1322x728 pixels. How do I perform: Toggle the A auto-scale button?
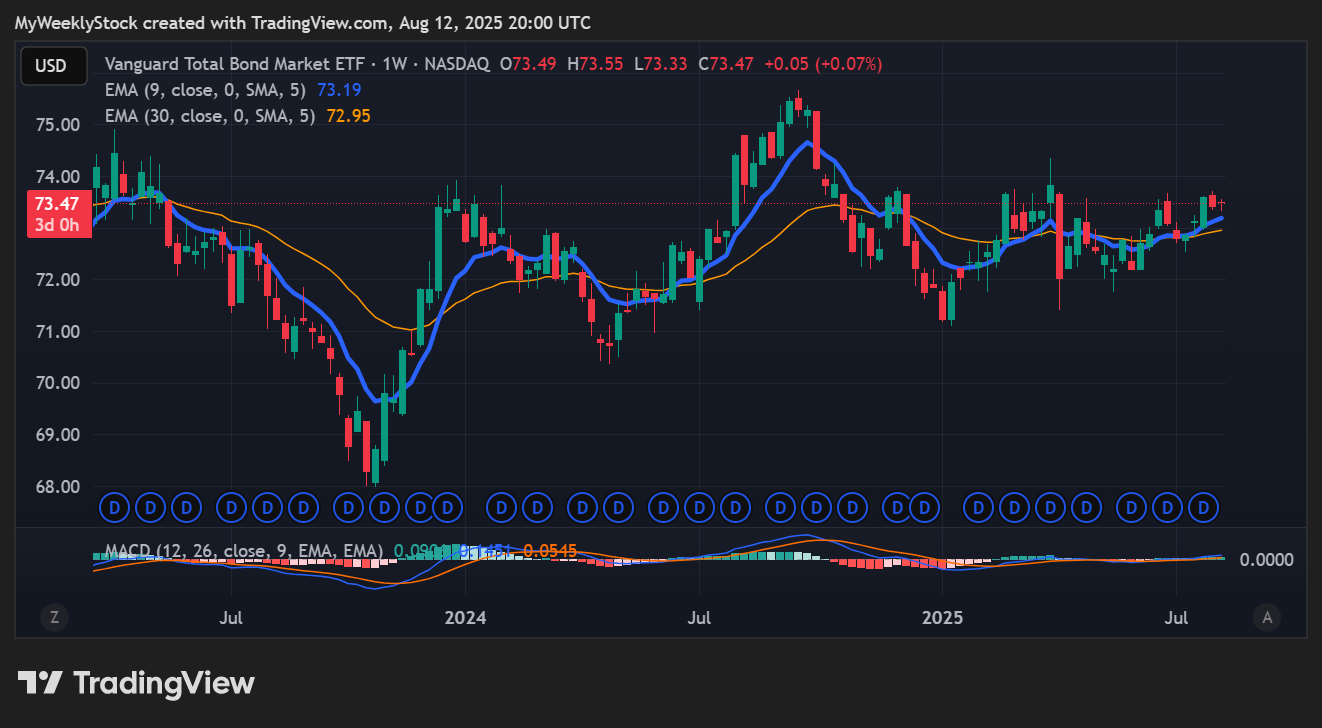(1267, 617)
